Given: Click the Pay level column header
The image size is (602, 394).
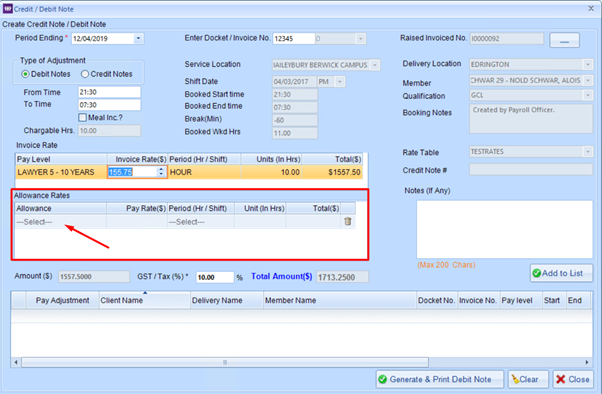Looking at the screenshot, I should pos(521,300).
